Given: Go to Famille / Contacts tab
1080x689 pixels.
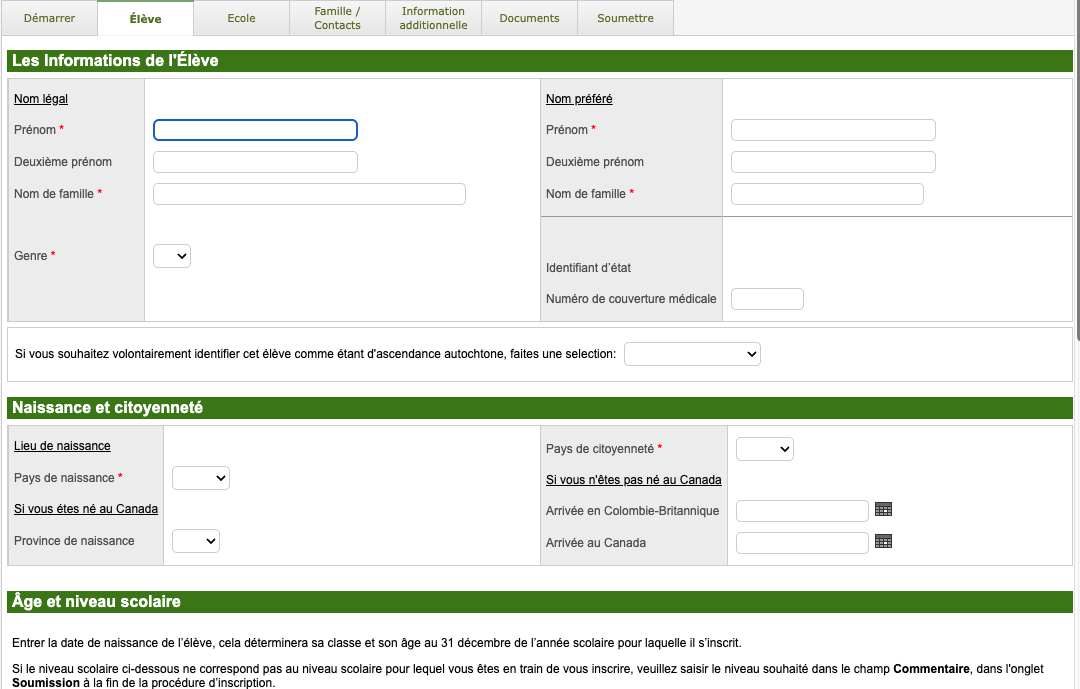Looking at the screenshot, I should 337,18.
